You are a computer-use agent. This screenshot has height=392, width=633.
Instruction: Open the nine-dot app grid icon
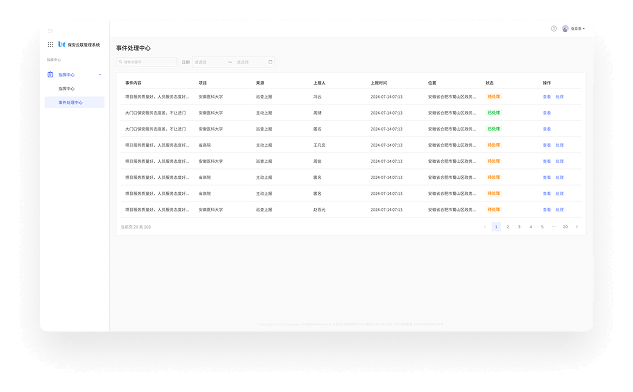tap(50, 44)
